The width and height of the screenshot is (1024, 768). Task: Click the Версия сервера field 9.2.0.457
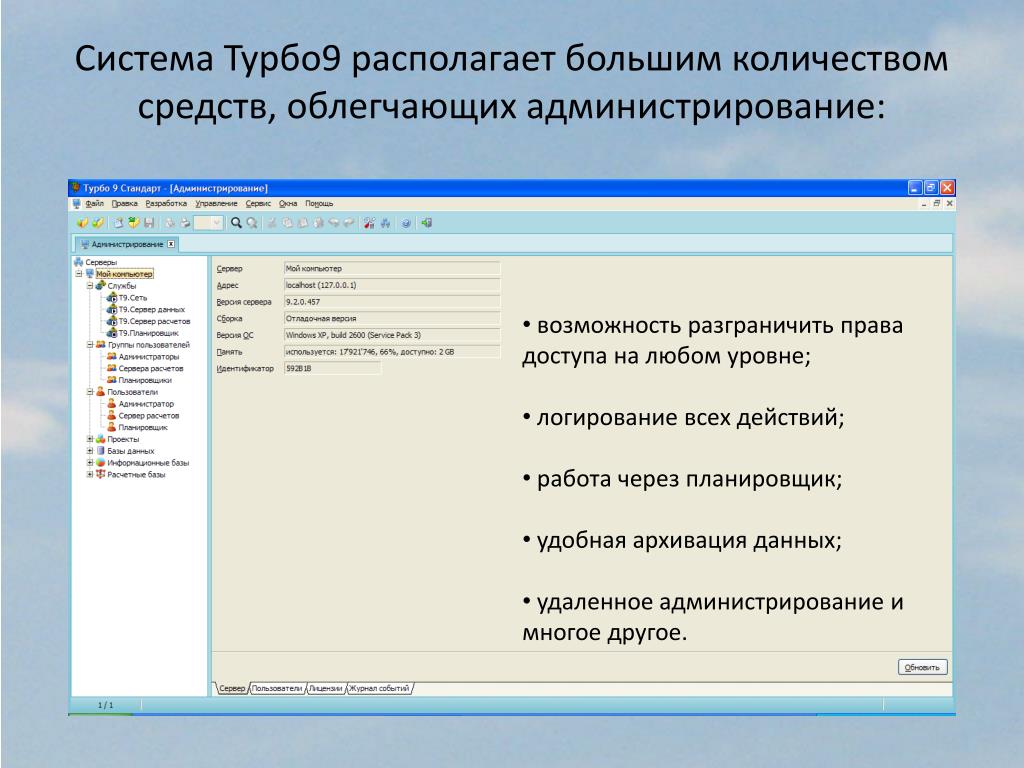(392, 302)
